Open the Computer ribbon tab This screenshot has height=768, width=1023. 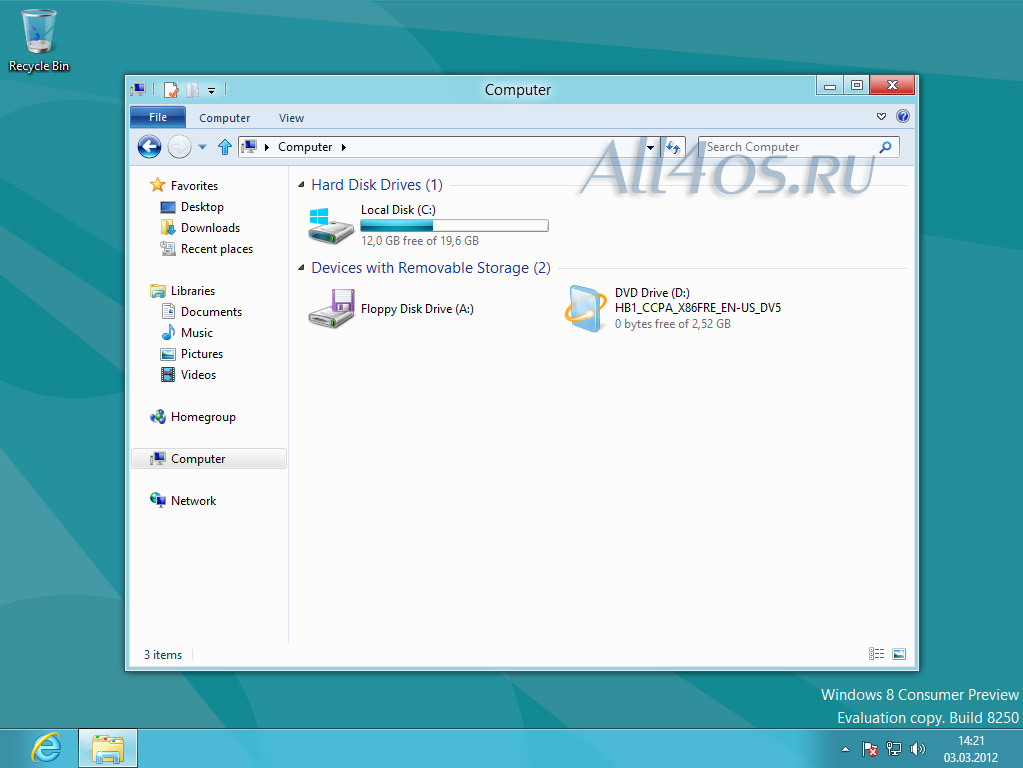click(224, 118)
